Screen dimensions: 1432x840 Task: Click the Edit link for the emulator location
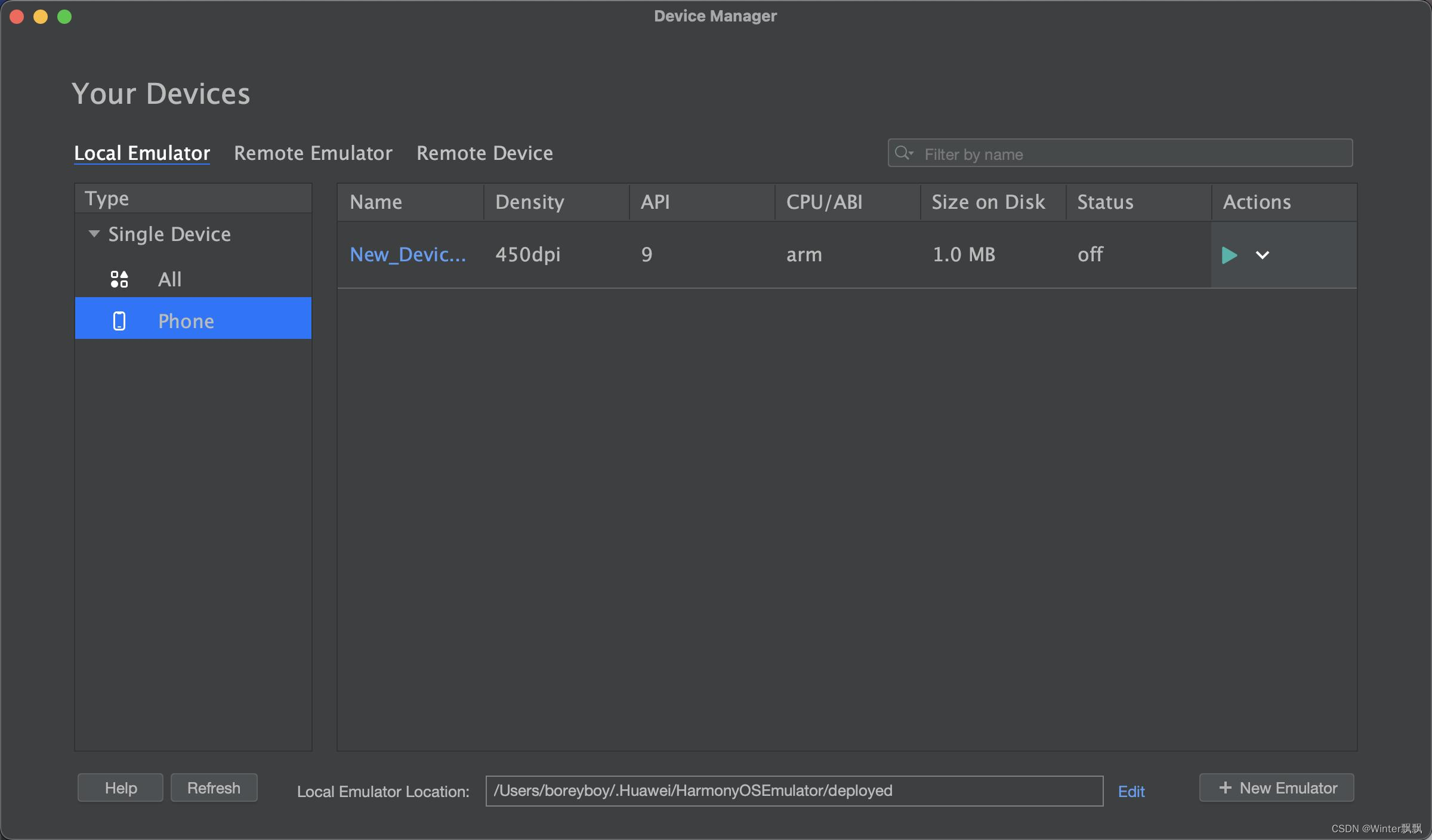coord(1131,792)
